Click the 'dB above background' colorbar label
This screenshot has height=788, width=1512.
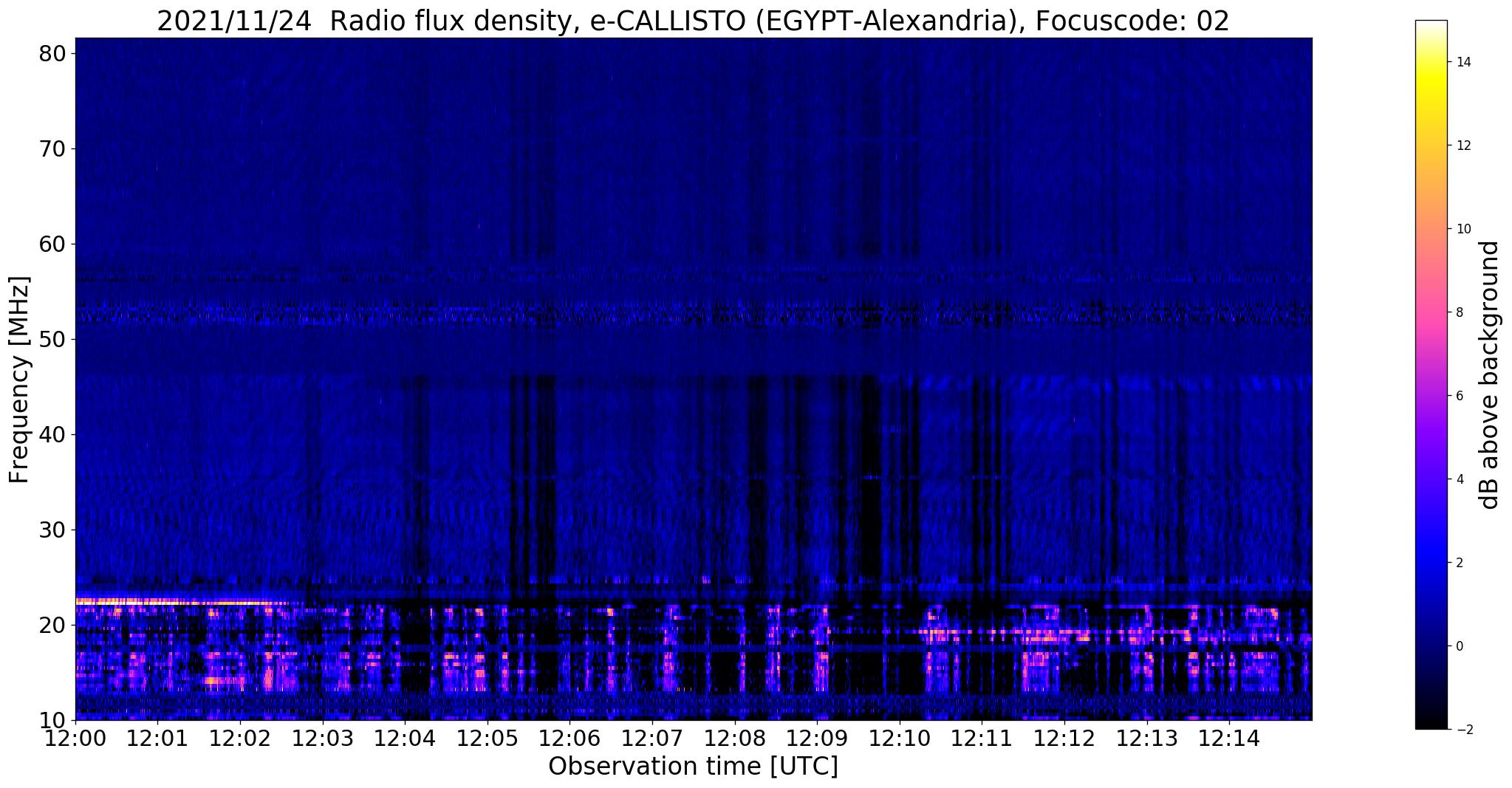[1490, 375]
